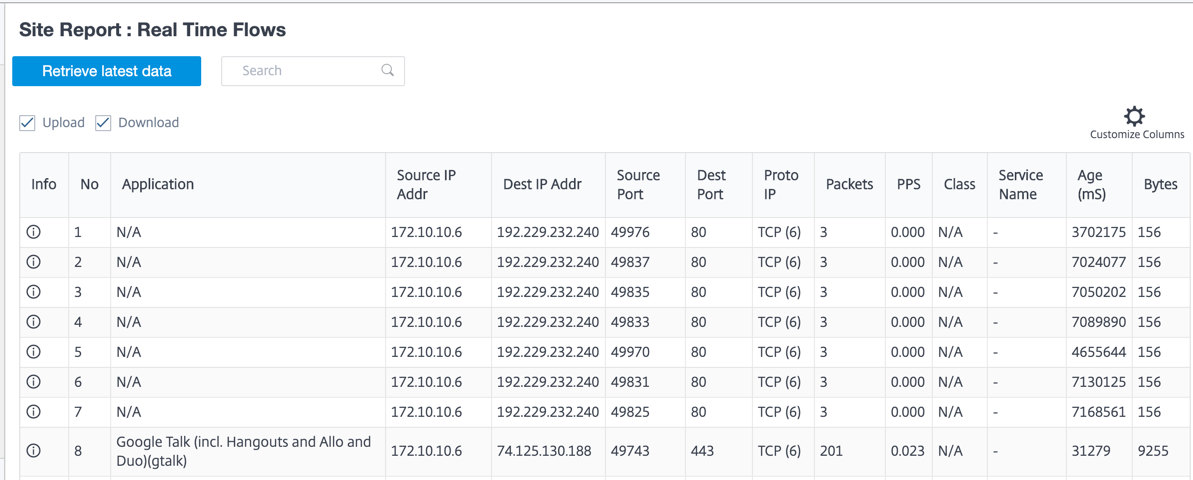Click bytes value 9255
Viewport: 1193px width, 480px height.
click(x=1153, y=451)
